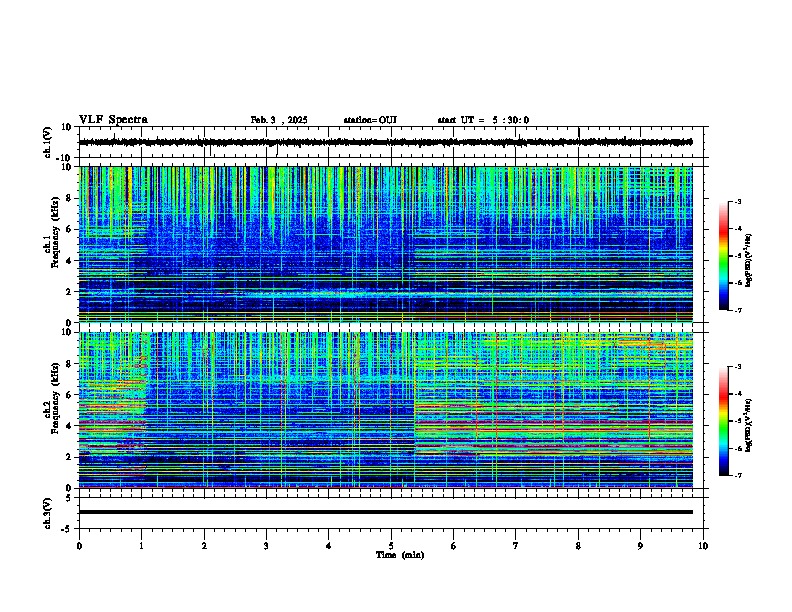The image size is (792, 612).
Task: Click the ch.2 color bar "log(PSD)" label
Action: click(x=749, y=425)
